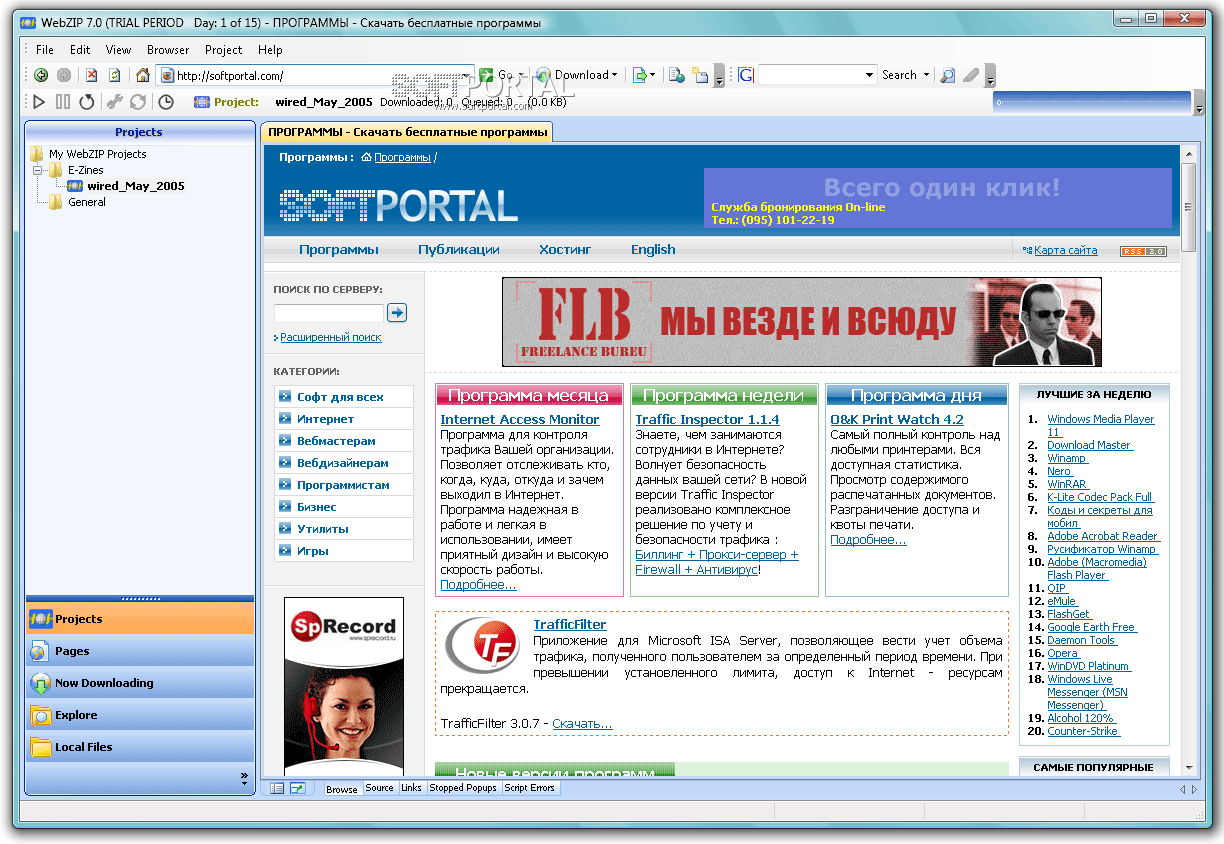
Task: Click the Stop loading page icon
Action: coord(91,75)
